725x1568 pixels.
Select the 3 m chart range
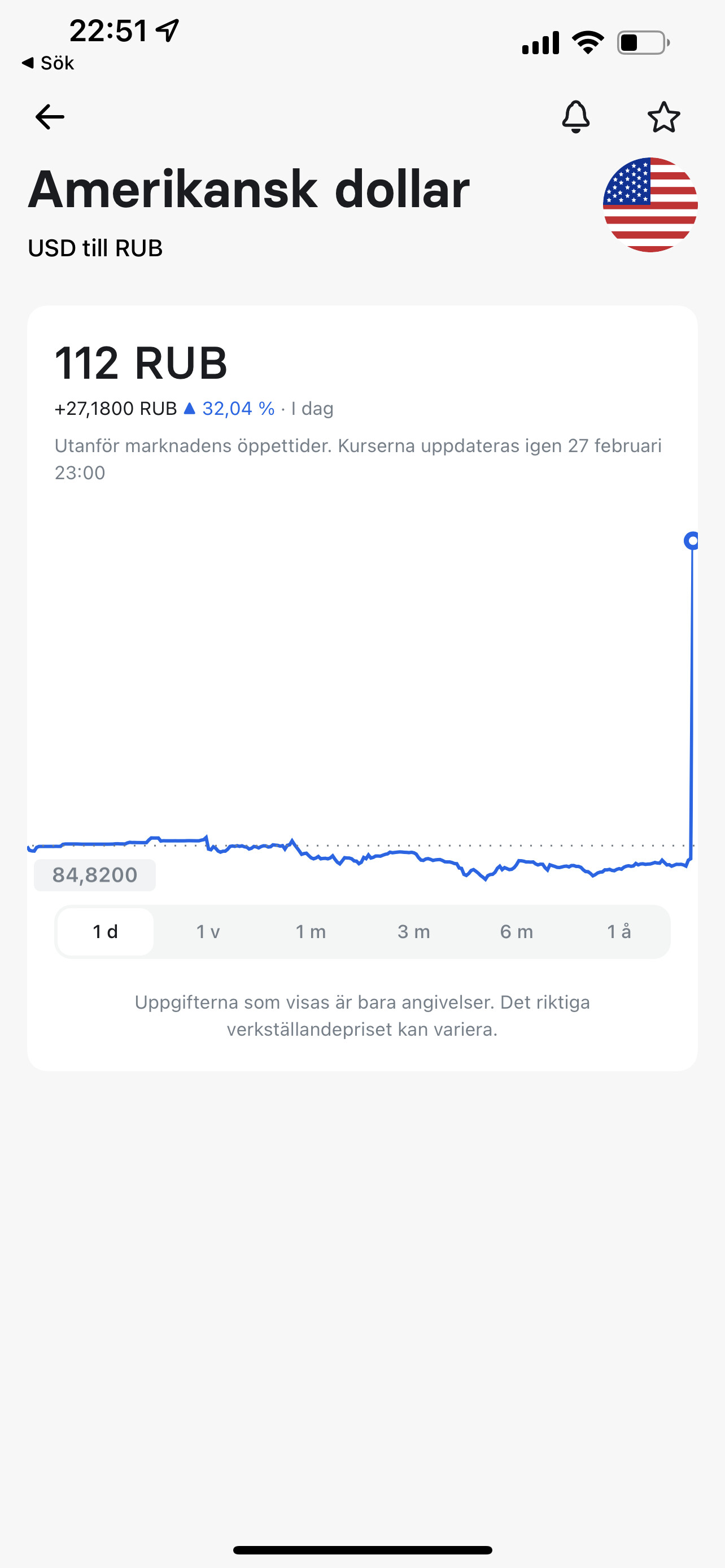click(x=413, y=931)
